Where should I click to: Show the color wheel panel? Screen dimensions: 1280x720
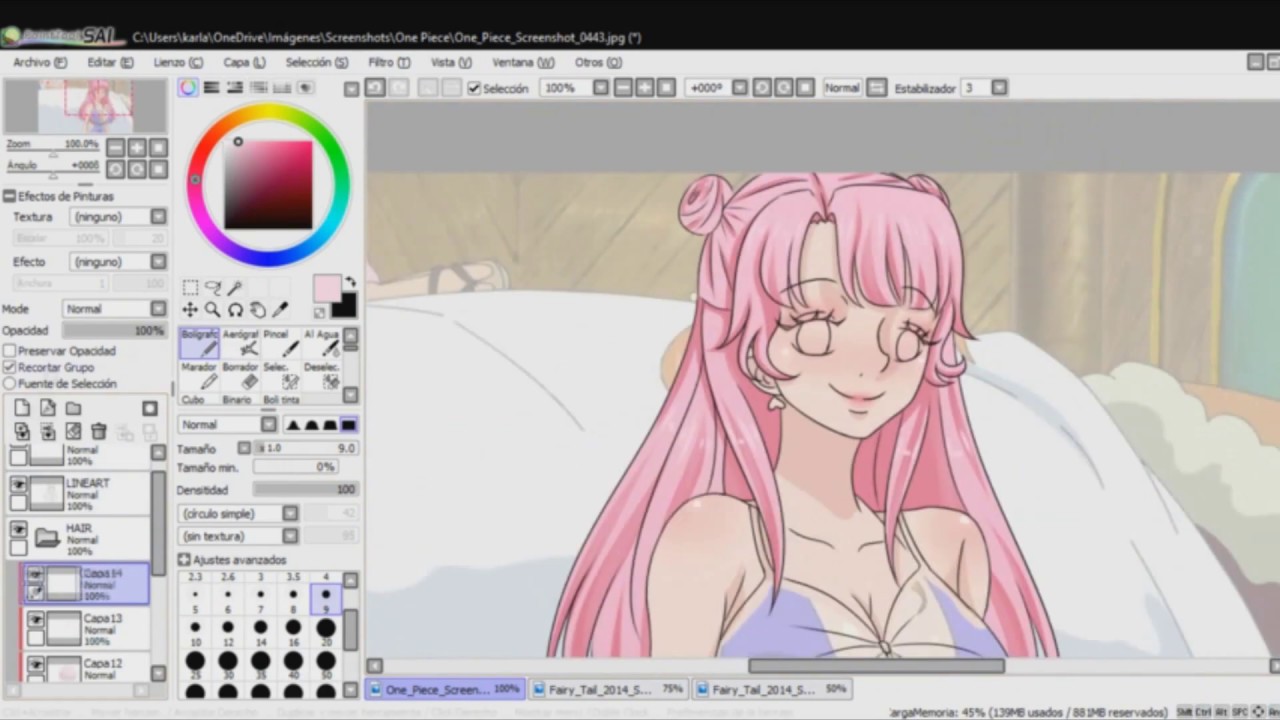pyautogui.click(x=189, y=88)
